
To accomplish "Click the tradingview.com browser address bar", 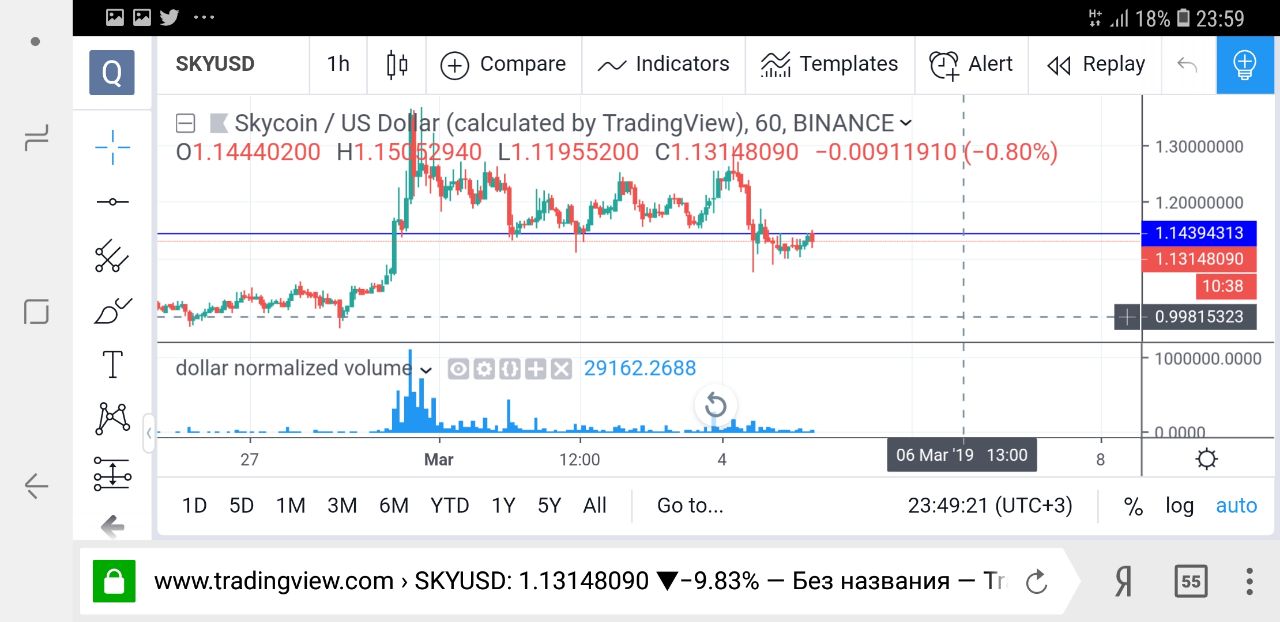I will [x=580, y=581].
